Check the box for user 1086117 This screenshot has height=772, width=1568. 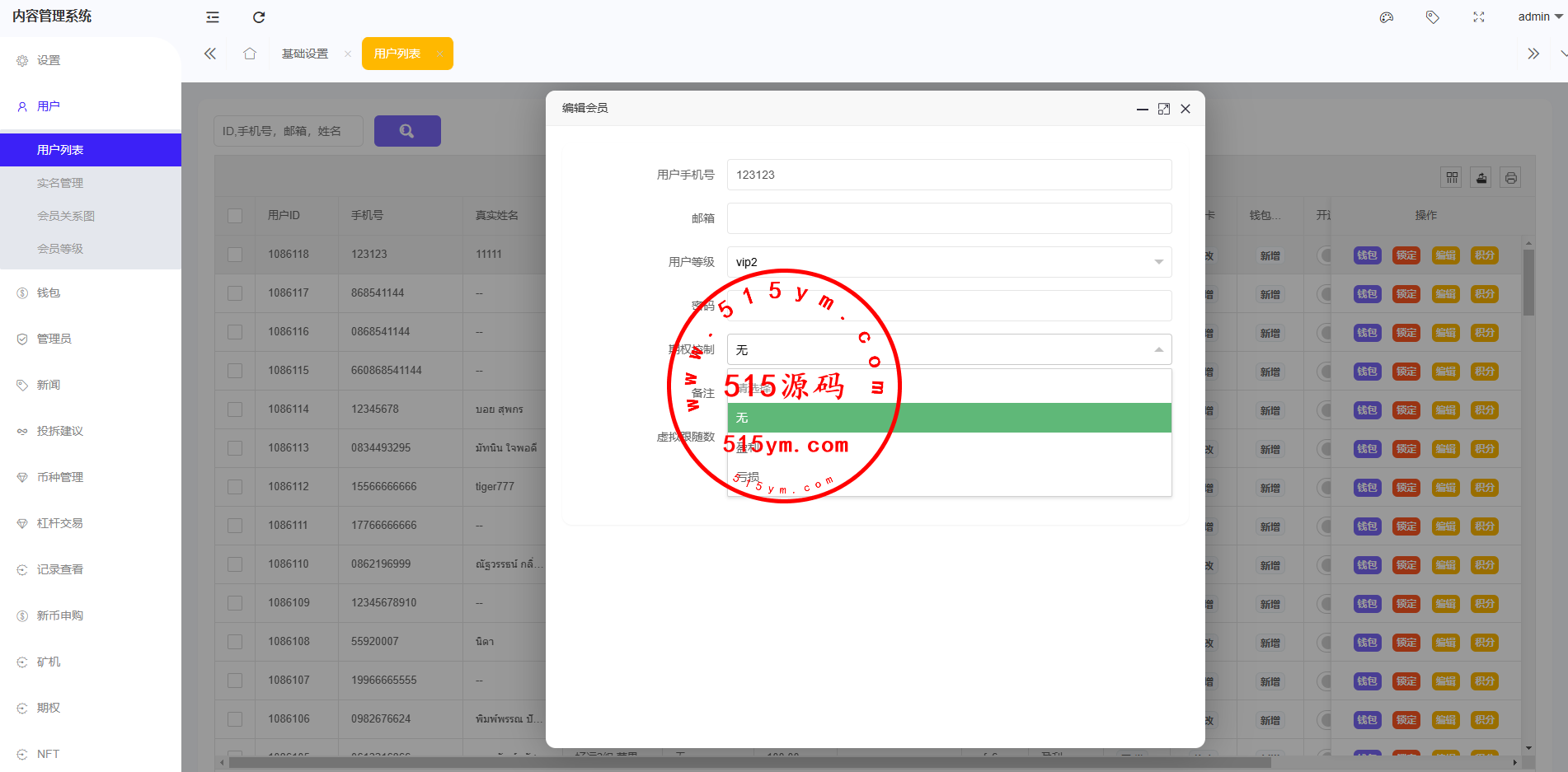tap(235, 293)
